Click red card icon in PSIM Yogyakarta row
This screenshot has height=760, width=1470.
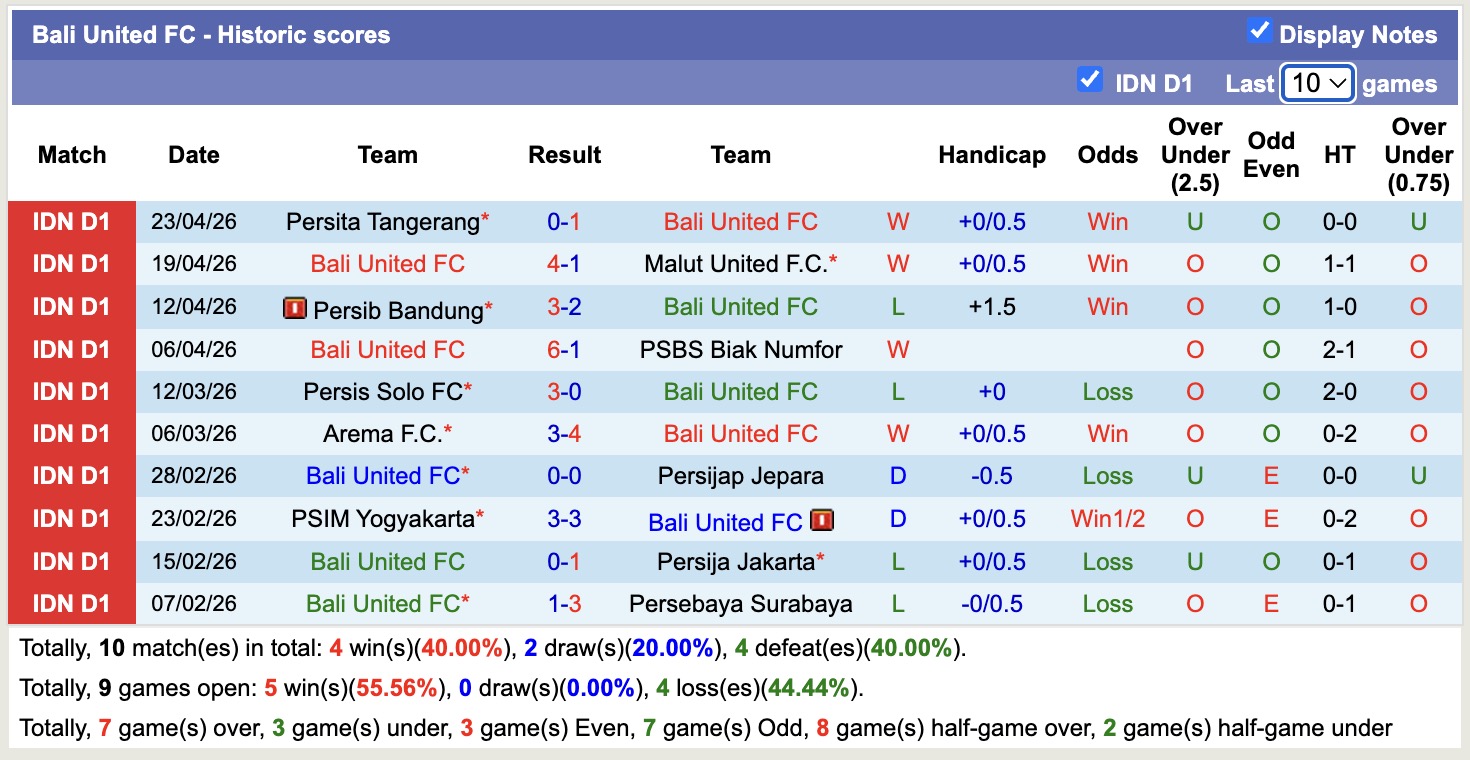point(822,521)
